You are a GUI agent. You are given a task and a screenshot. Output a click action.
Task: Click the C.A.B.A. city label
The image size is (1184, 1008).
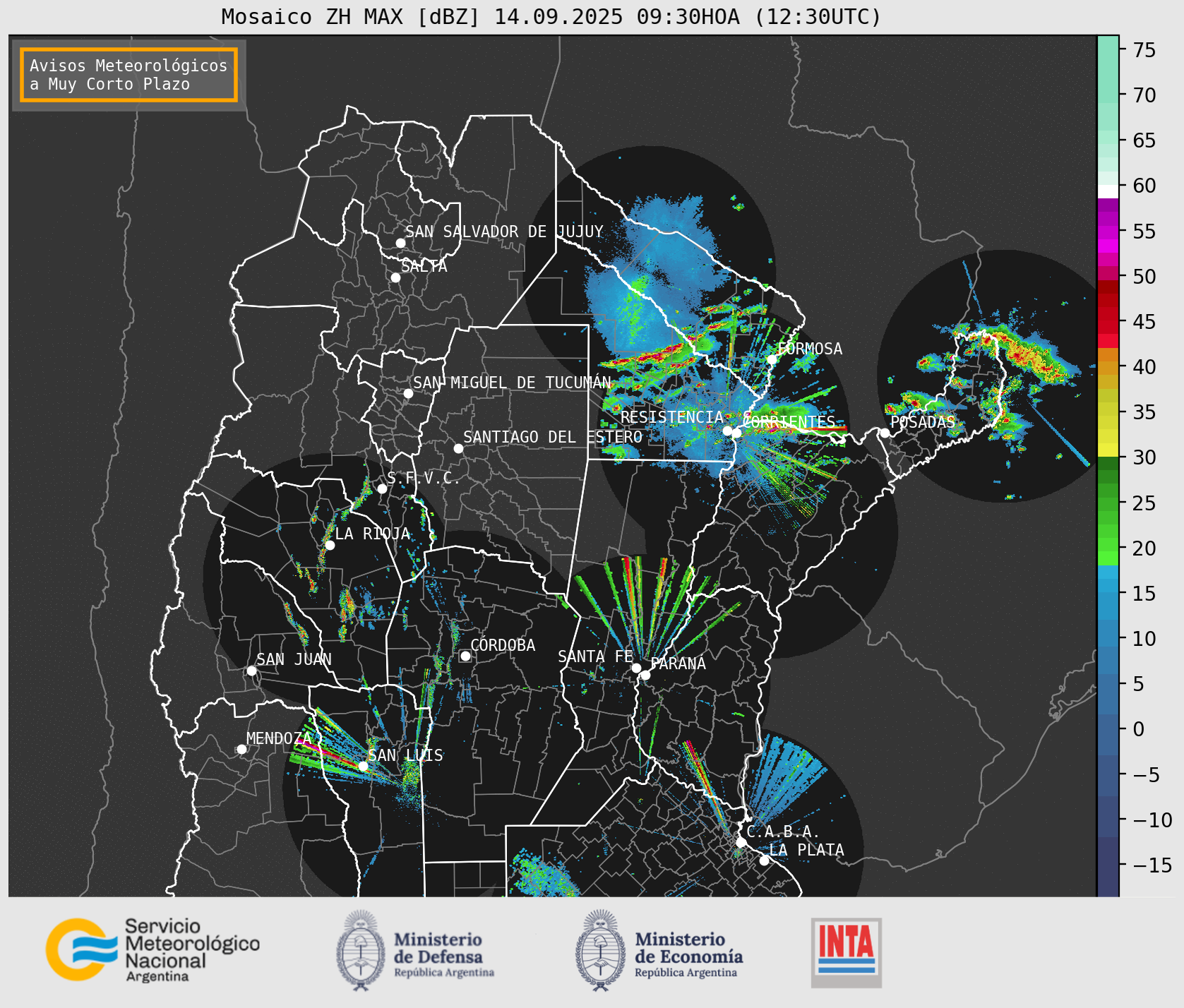[783, 832]
